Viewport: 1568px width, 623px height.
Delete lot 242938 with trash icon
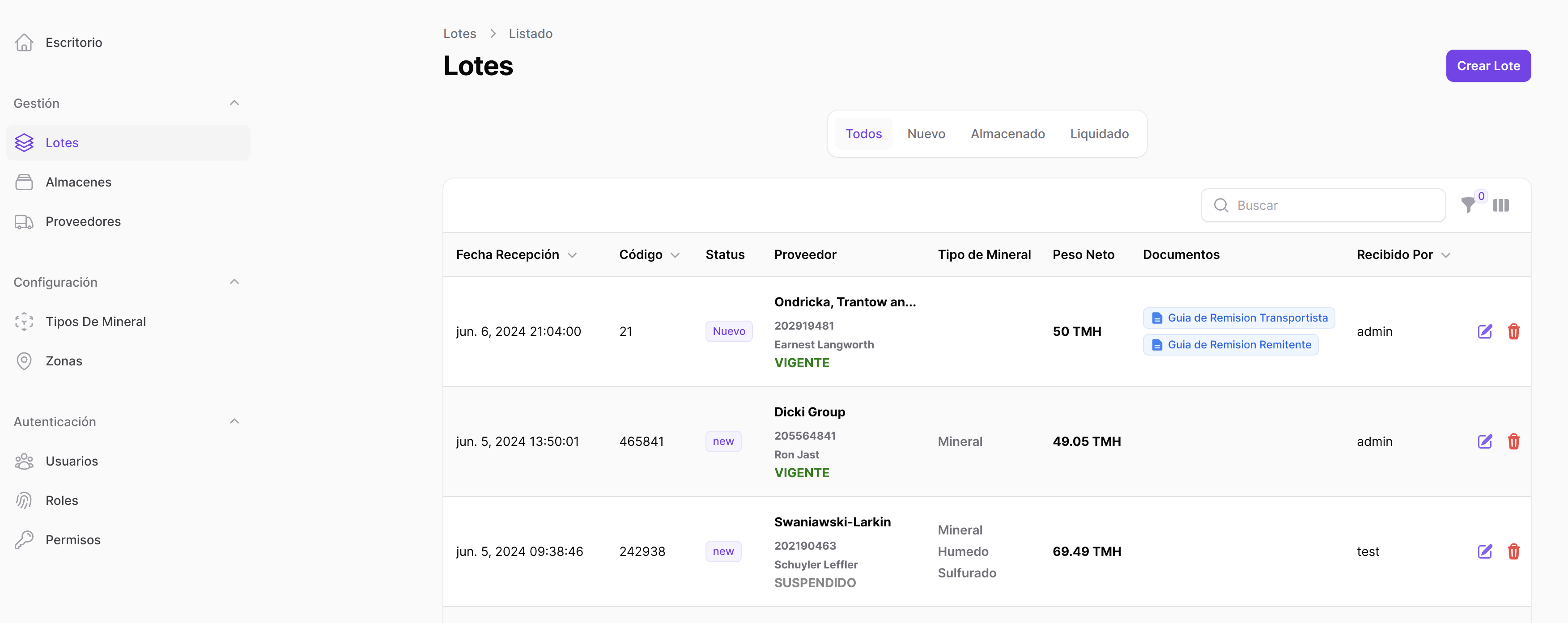1513,552
